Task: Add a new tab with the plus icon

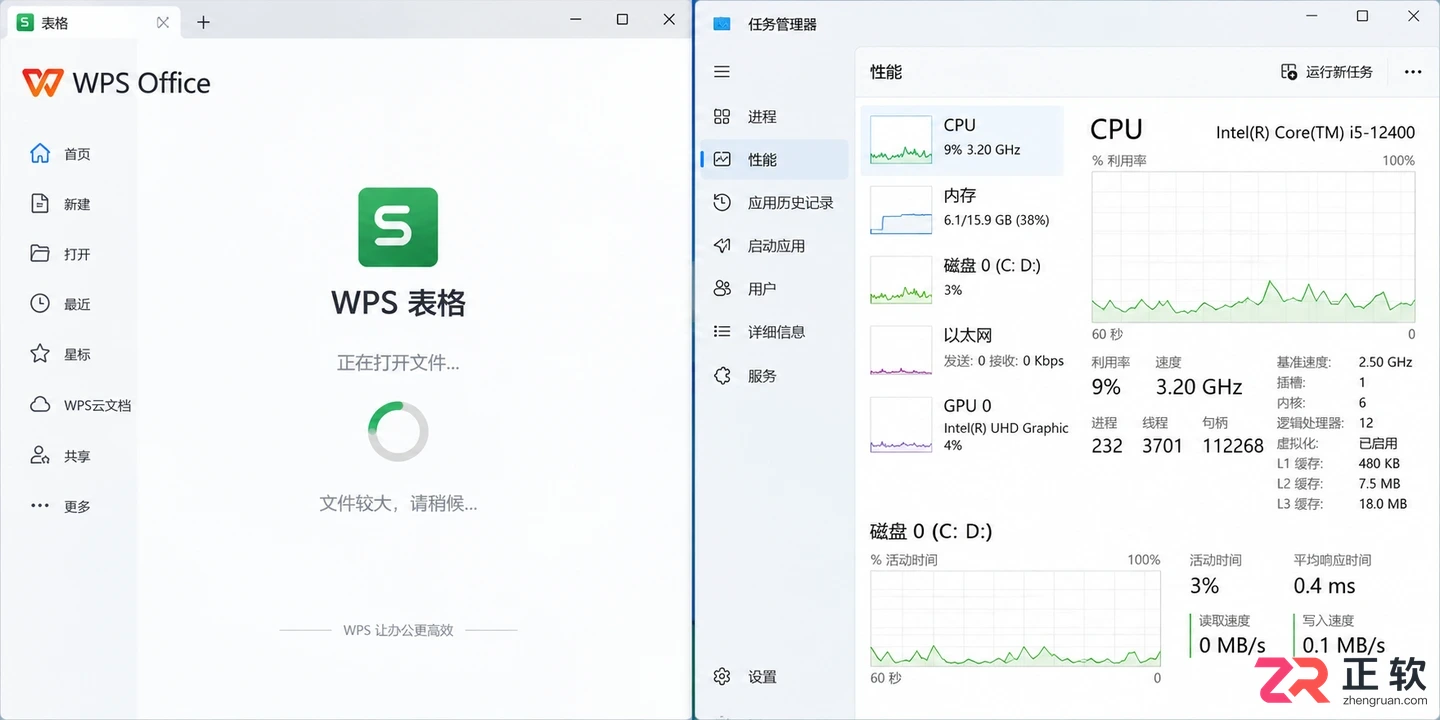Action: pyautogui.click(x=203, y=22)
